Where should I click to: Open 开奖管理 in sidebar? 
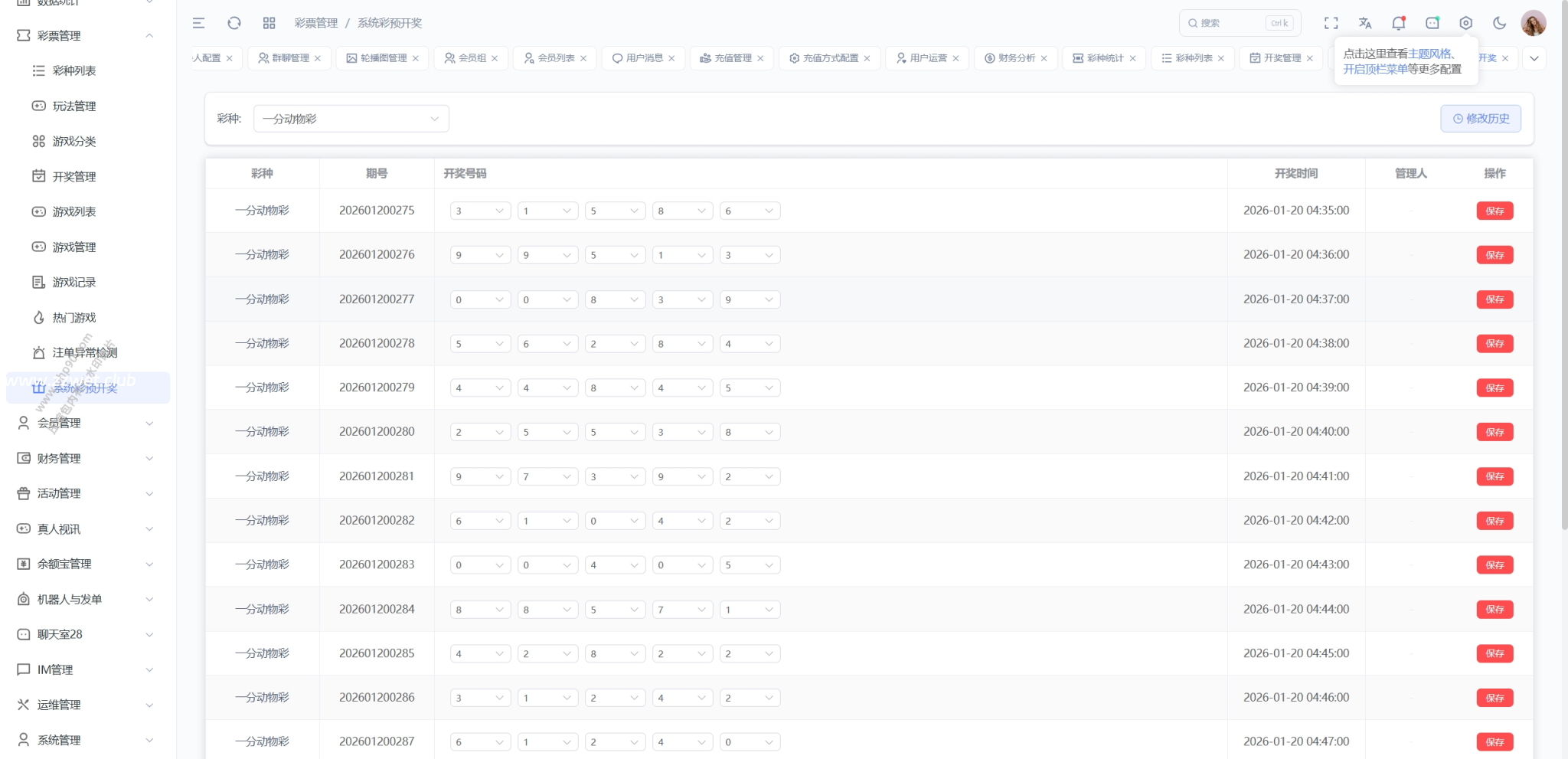pos(88,176)
